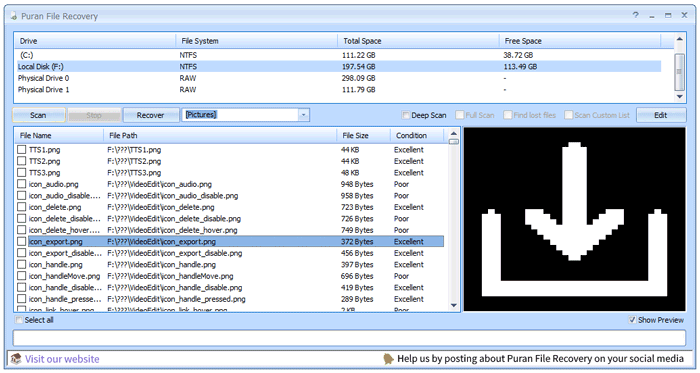Click the Puran File Recovery title bar icon
The width and height of the screenshot is (700, 373).
click(14, 16)
